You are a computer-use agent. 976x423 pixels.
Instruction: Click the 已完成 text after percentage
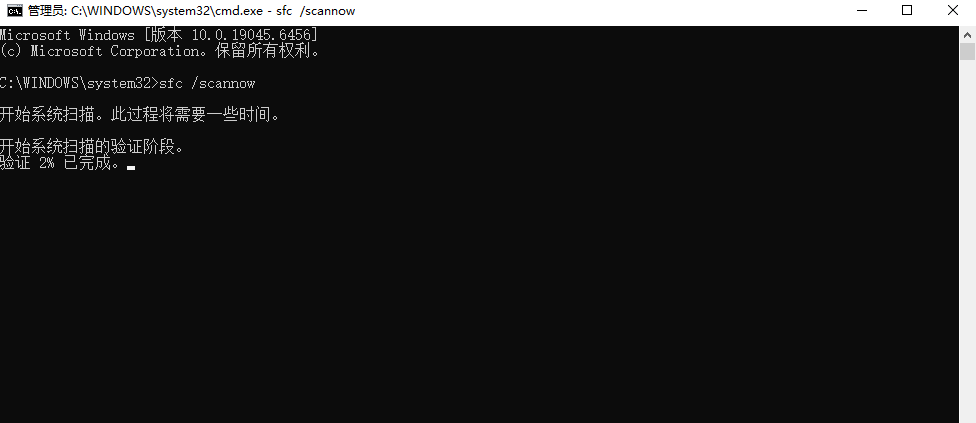point(87,164)
